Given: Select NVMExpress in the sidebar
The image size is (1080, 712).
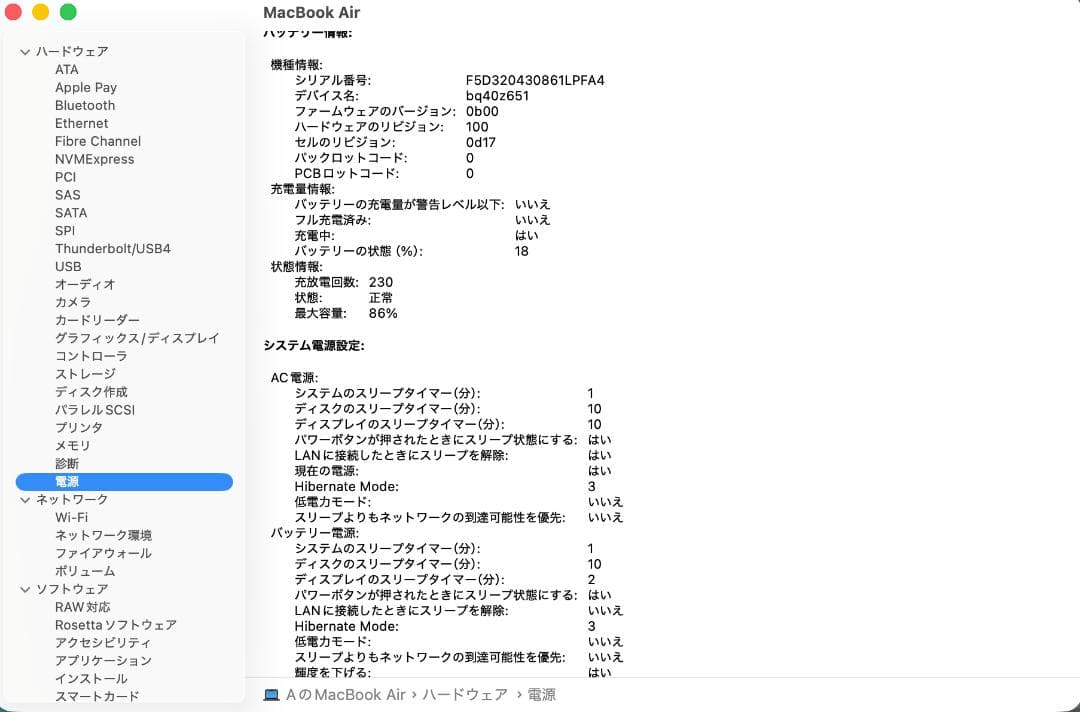Looking at the screenshot, I should [x=95, y=159].
